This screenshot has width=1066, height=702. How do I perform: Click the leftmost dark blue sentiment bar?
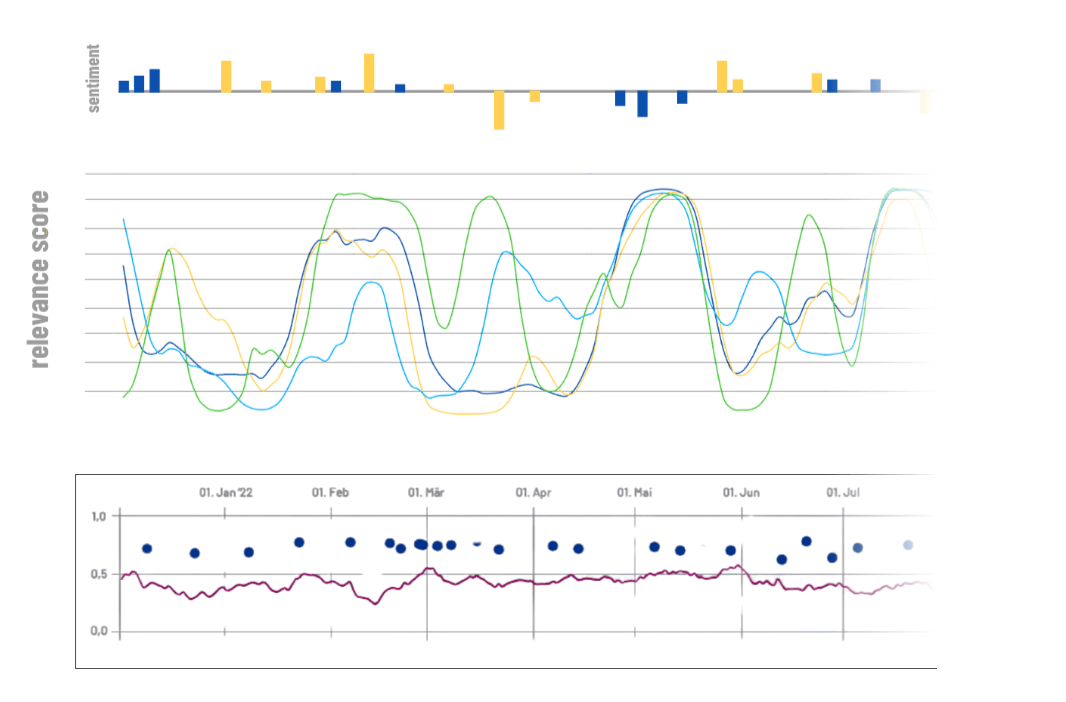coord(124,86)
